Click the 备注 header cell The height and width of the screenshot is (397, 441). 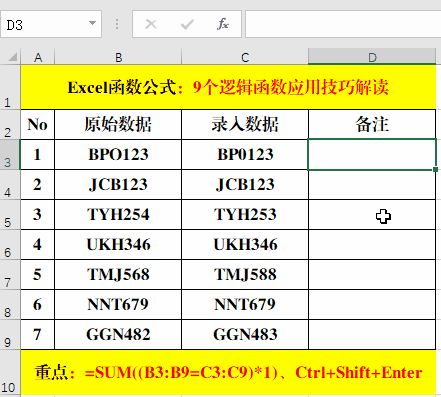372,124
